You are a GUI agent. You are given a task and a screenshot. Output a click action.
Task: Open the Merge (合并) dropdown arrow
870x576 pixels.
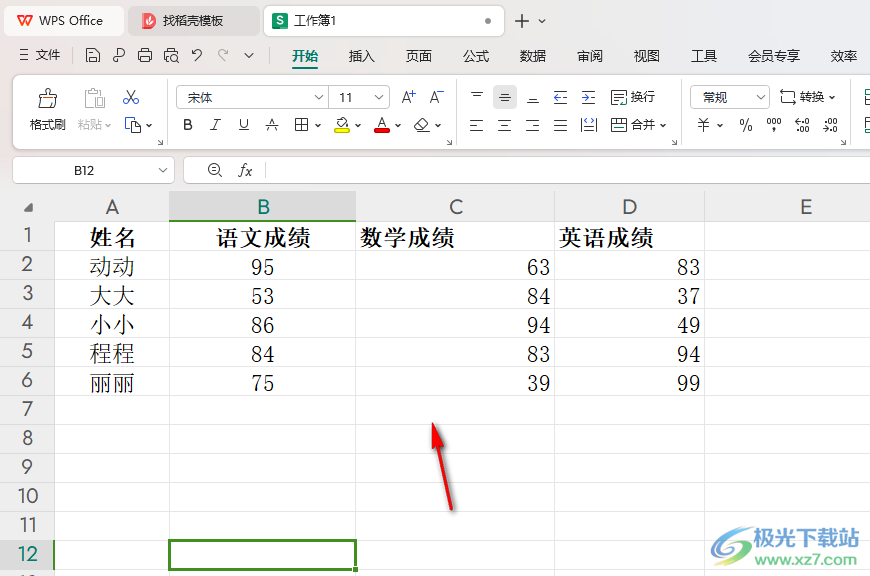(x=663, y=125)
